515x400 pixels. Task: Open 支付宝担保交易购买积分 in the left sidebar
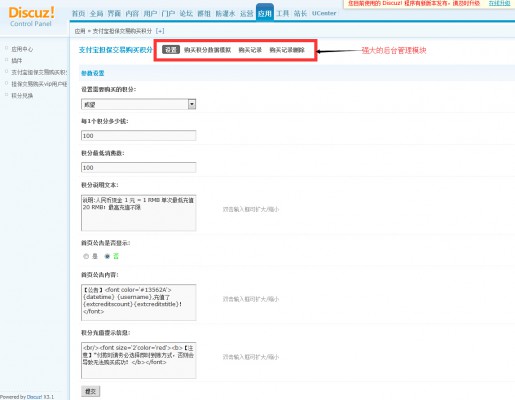tap(39, 72)
